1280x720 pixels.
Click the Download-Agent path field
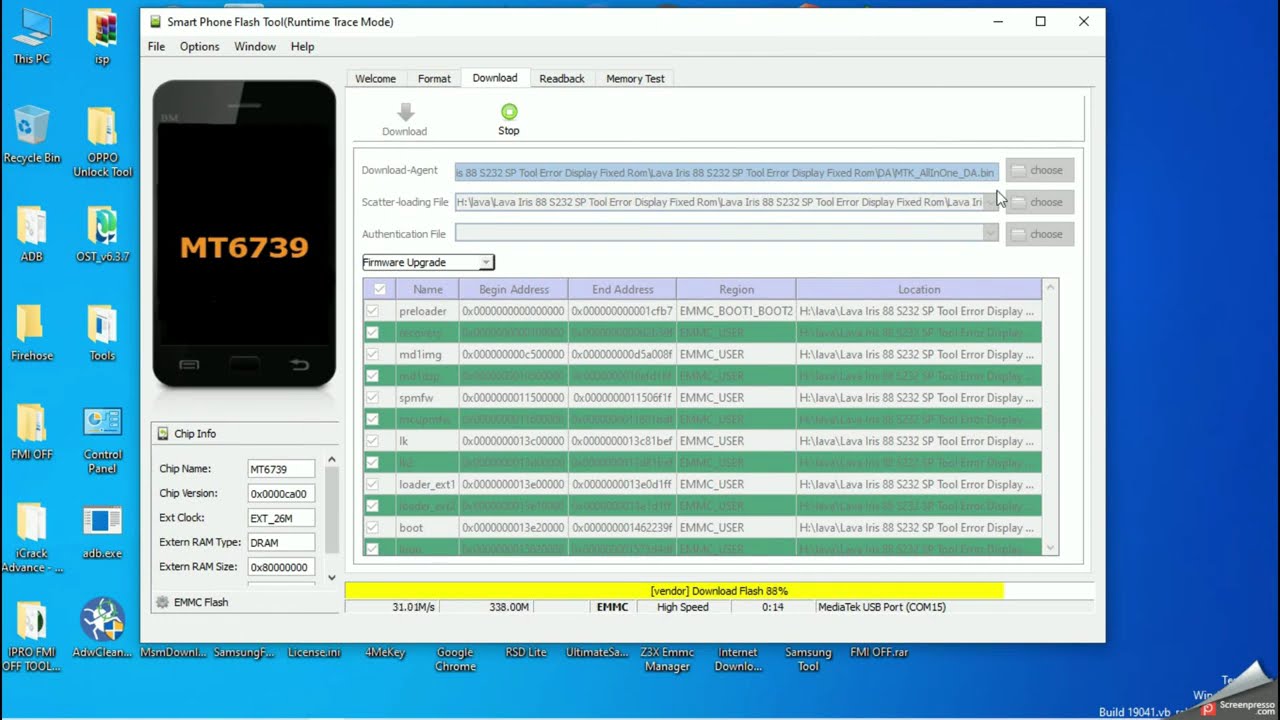(726, 172)
